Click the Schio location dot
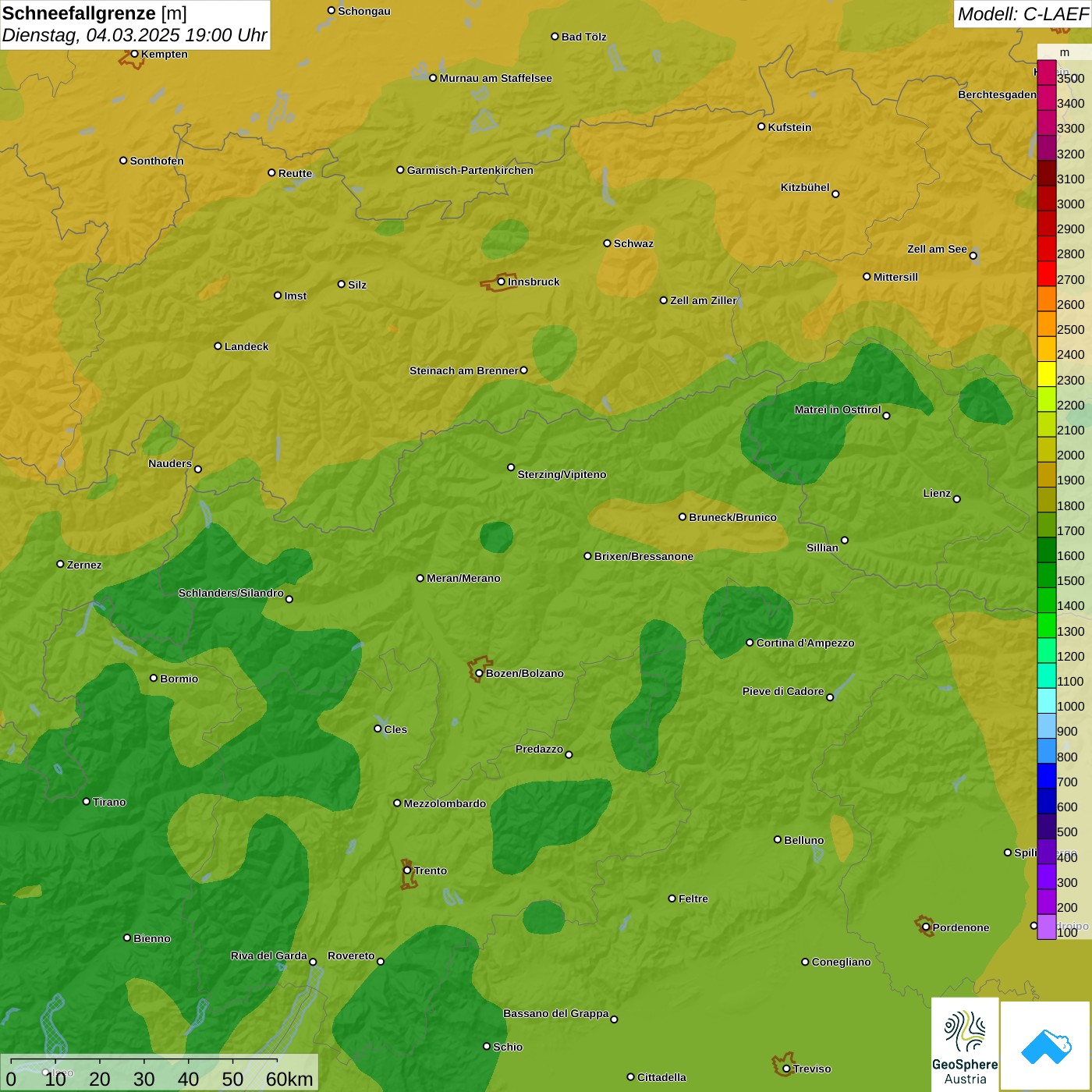The image size is (1092, 1092). 487,1047
